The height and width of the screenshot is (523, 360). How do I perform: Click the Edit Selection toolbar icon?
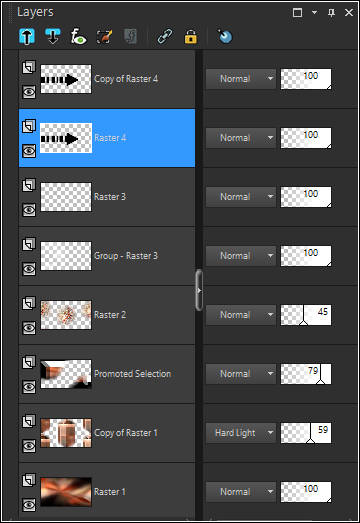[104, 36]
